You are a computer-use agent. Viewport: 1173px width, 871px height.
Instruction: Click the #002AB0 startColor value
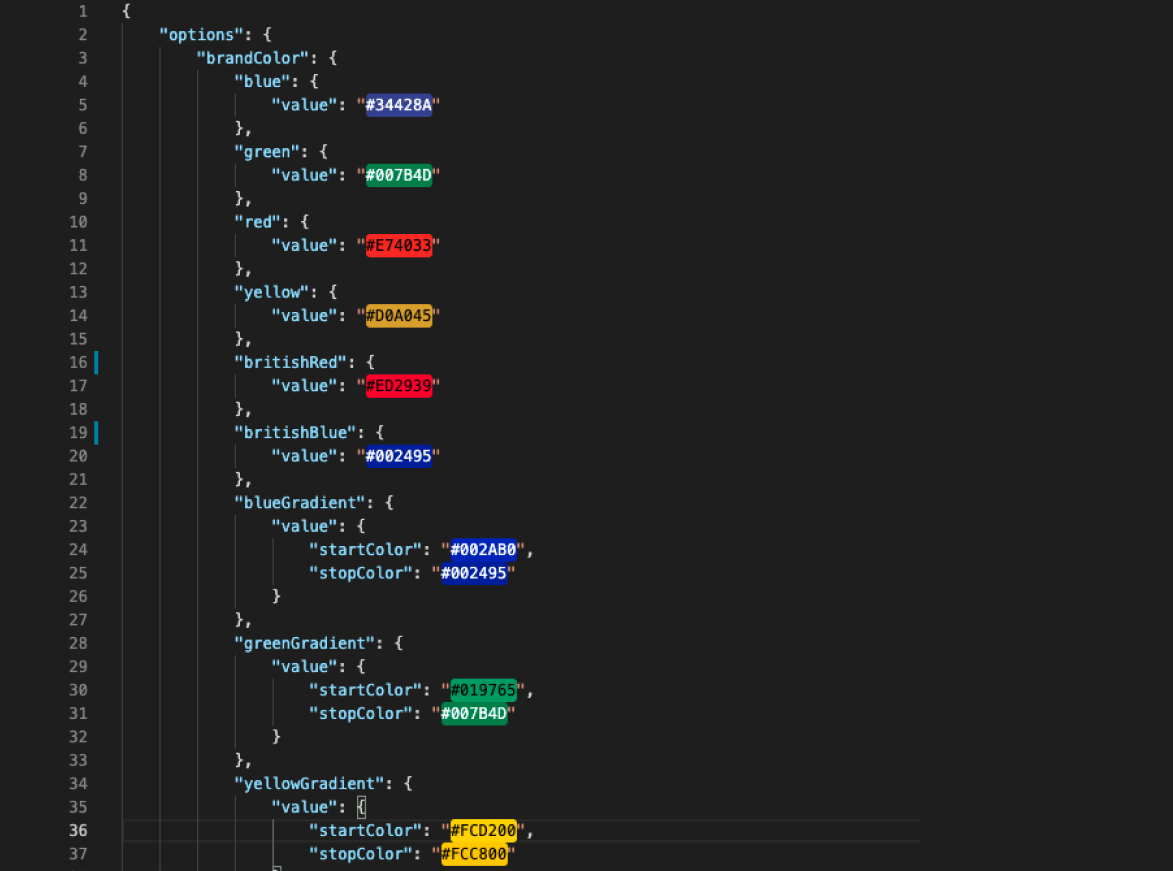click(483, 550)
